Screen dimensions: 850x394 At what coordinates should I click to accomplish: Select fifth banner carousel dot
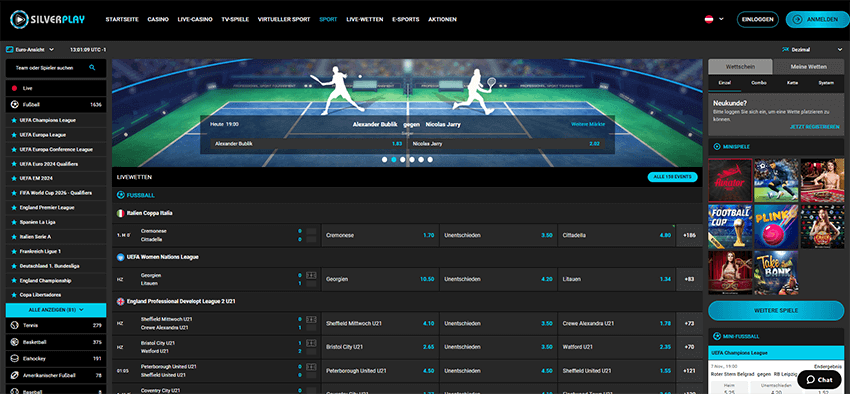point(421,160)
